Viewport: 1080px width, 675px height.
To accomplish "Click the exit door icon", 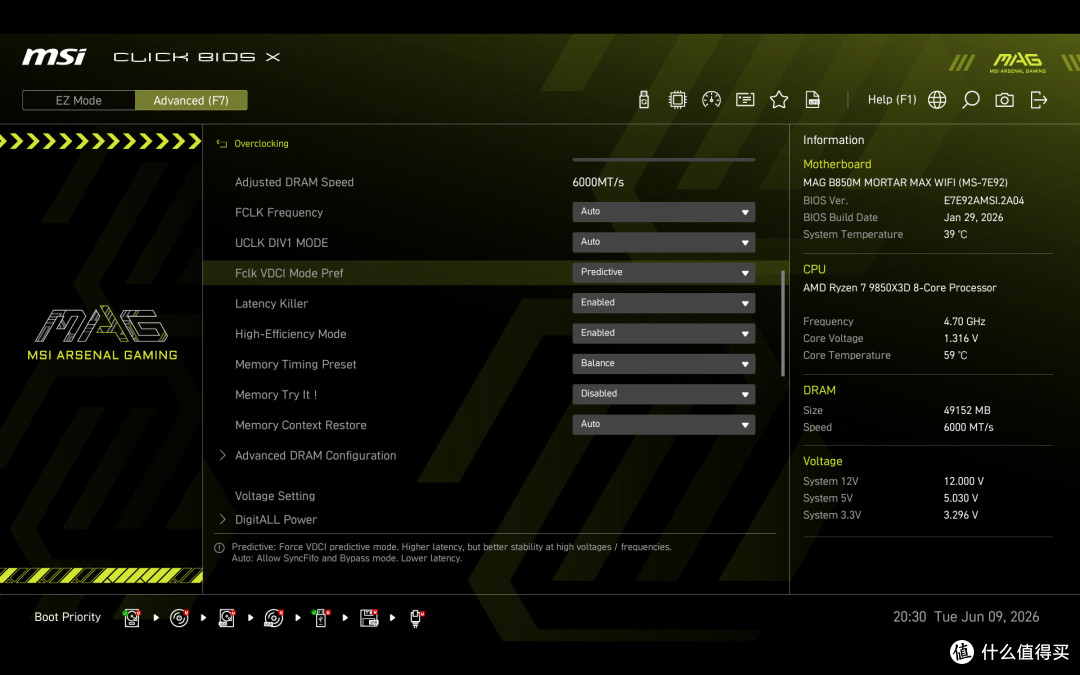I will tap(1039, 100).
